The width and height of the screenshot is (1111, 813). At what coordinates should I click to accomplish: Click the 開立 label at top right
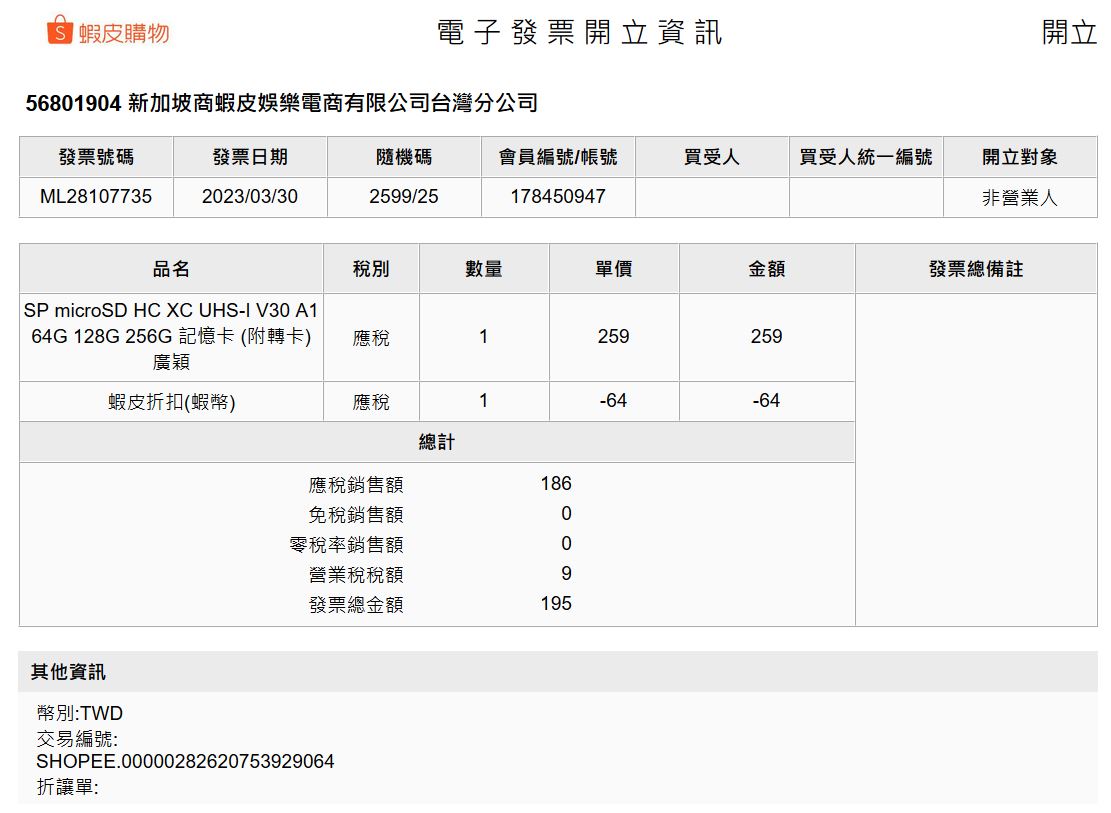1069,32
